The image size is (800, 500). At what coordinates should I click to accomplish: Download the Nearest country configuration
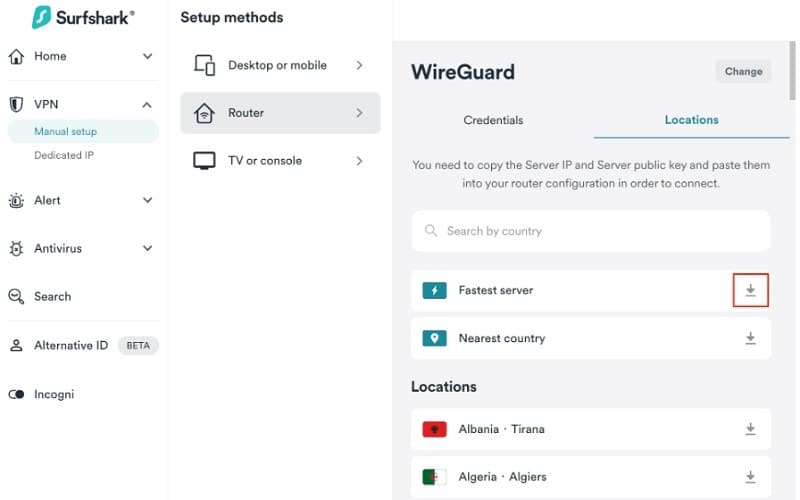tap(750, 338)
